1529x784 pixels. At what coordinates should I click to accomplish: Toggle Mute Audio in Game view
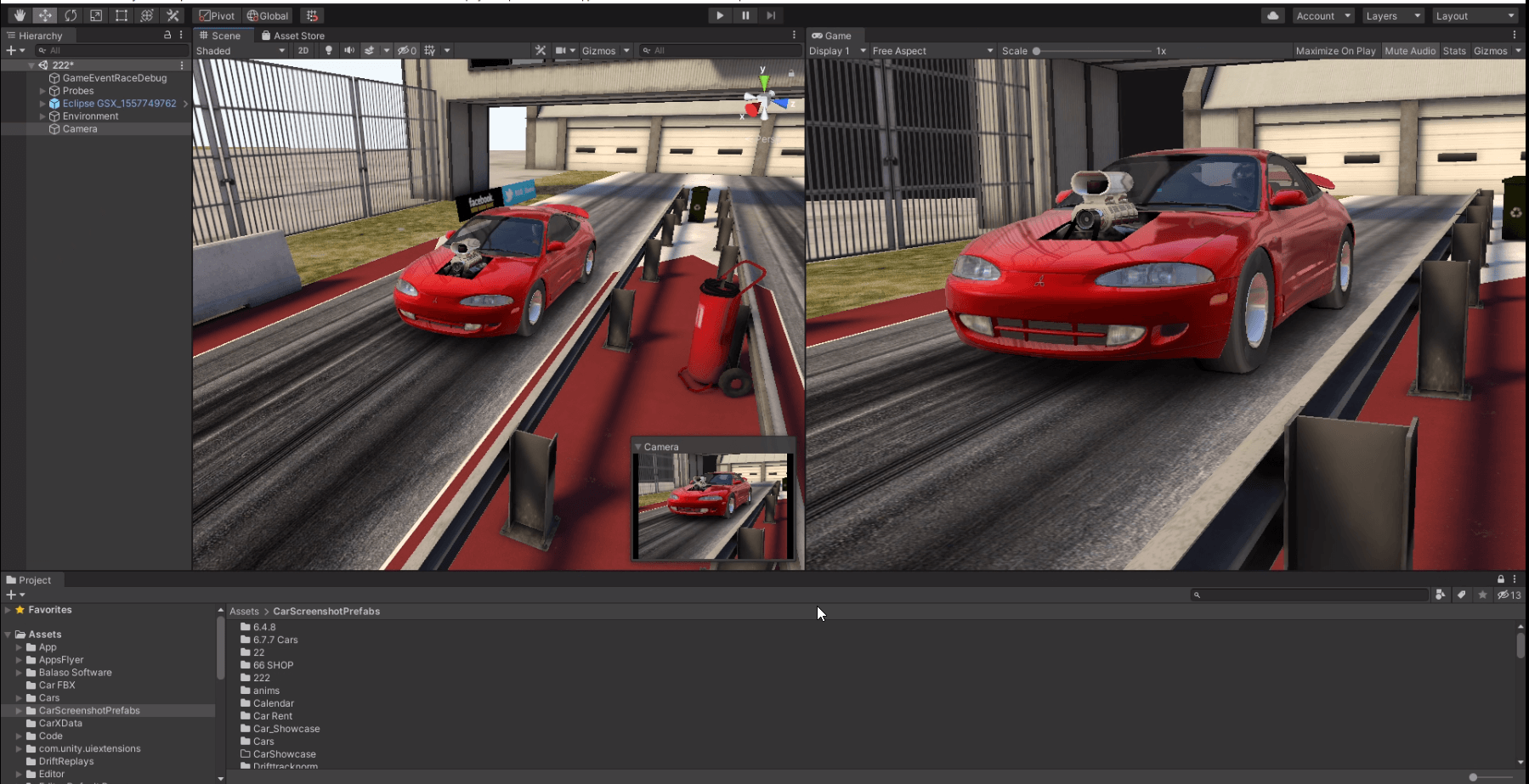pyautogui.click(x=1409, y=51)
